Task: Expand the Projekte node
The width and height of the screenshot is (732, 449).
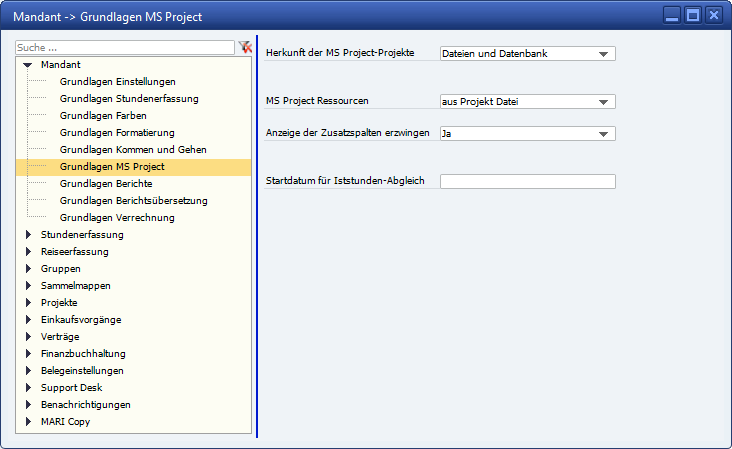Action: tap(28, 302)
